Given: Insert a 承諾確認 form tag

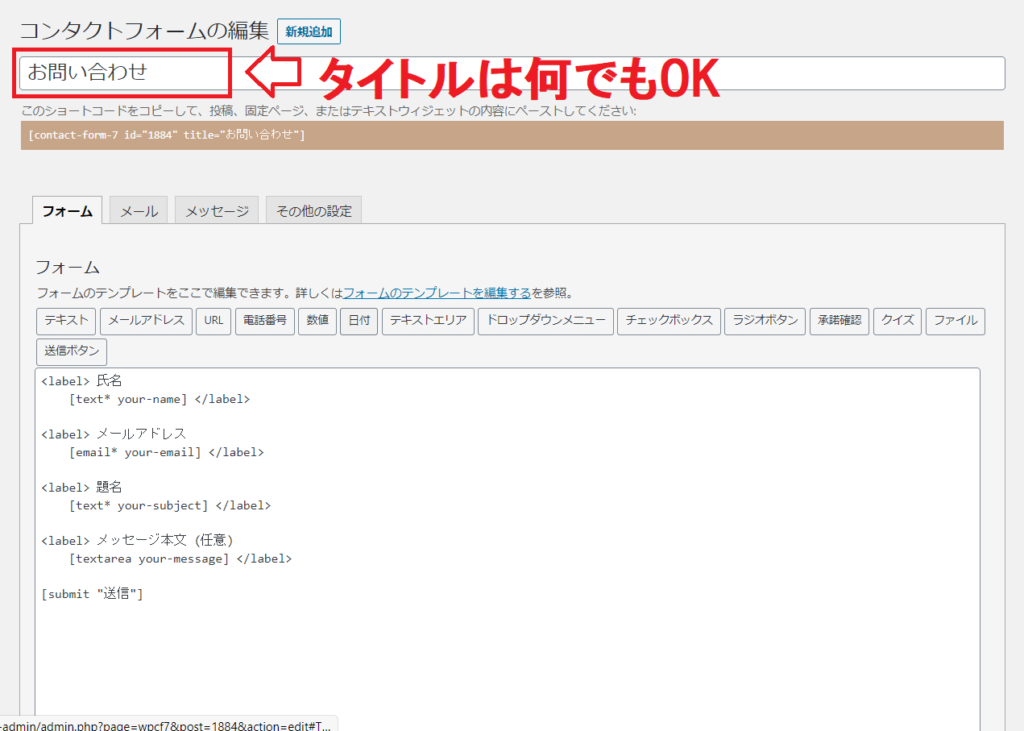Looking at the screenshot, I should [839, 321].
